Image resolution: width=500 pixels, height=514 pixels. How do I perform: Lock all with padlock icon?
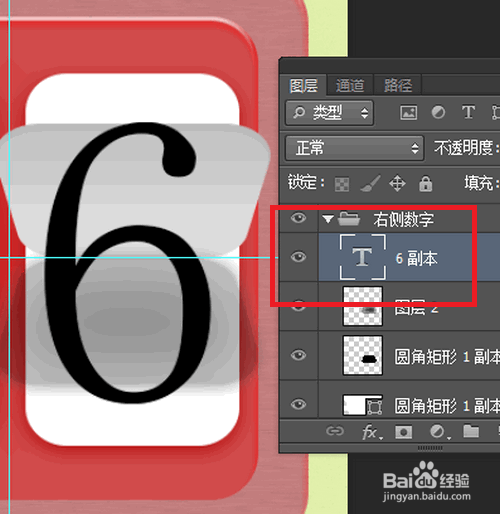click(x=426, y=183)
